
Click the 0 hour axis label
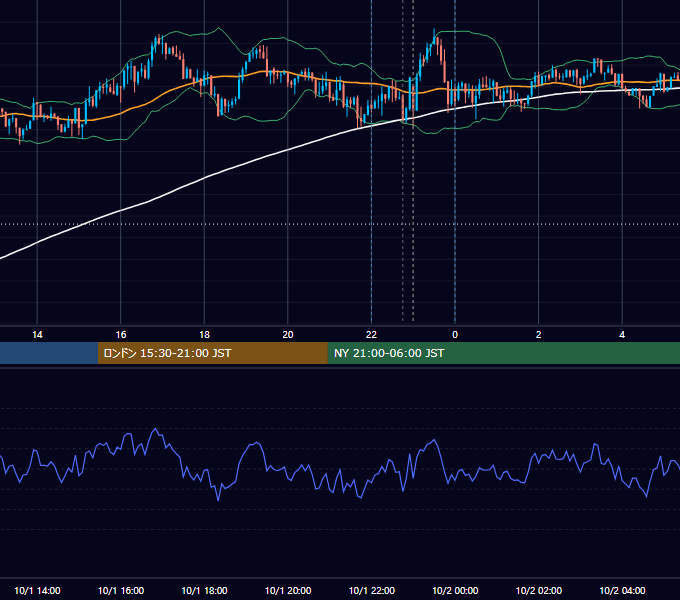tap(455, 335)
